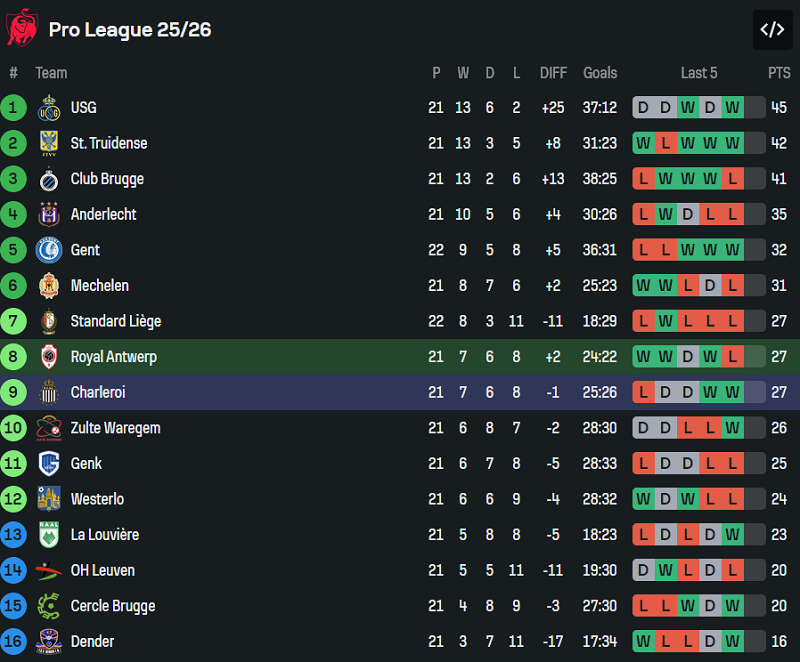Viewport: 800px width, 662px height.
Task: Click the embed code icon button
Action: coord(772,29)
